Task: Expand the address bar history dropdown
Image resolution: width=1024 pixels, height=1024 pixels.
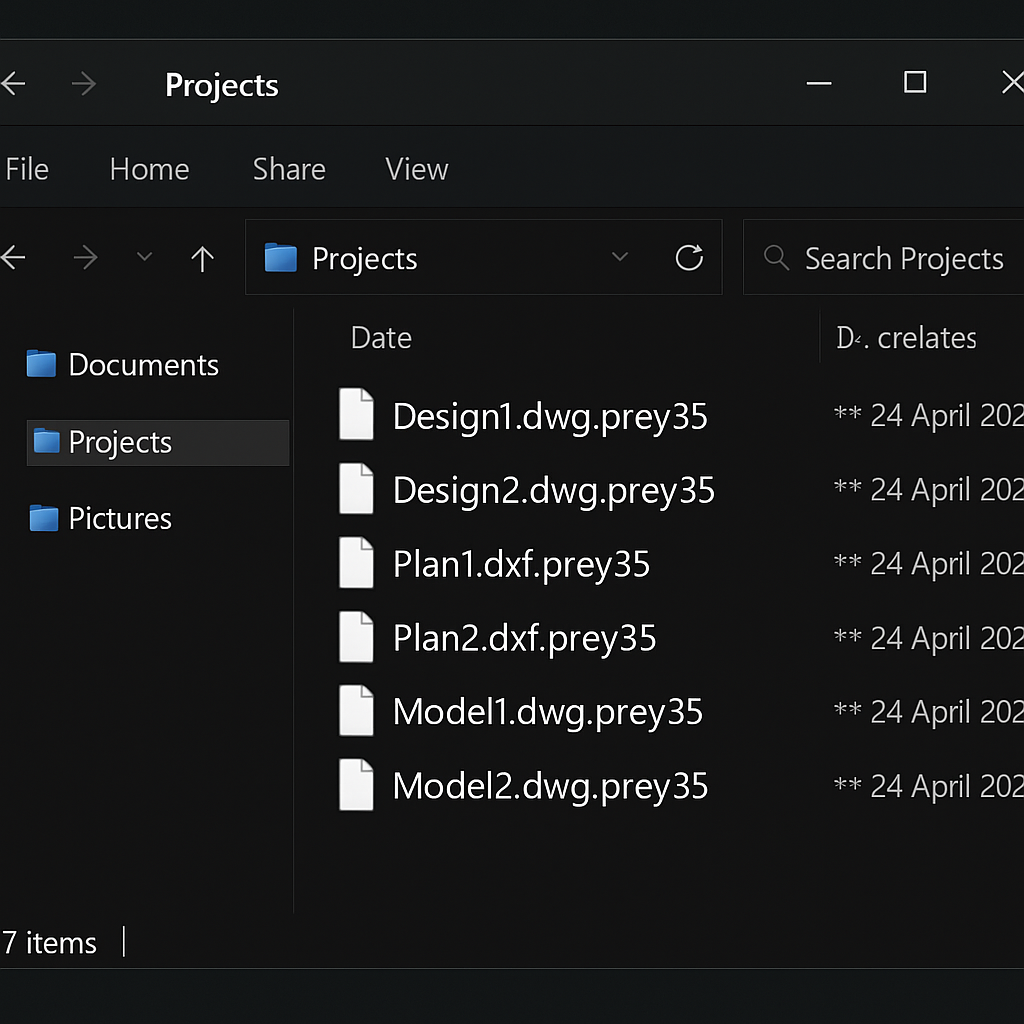Action: [620, 258]
